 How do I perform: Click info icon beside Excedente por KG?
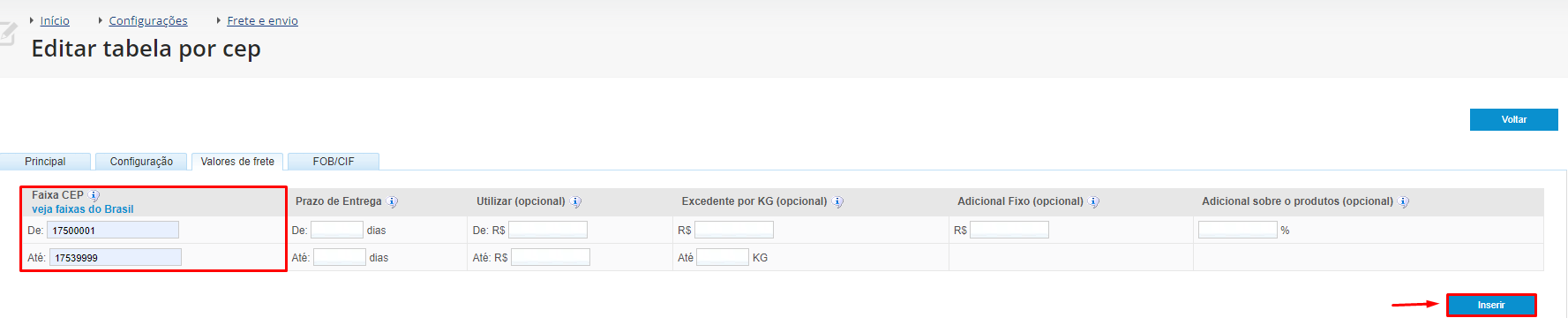pyautogui.click(x=838, y=201)
